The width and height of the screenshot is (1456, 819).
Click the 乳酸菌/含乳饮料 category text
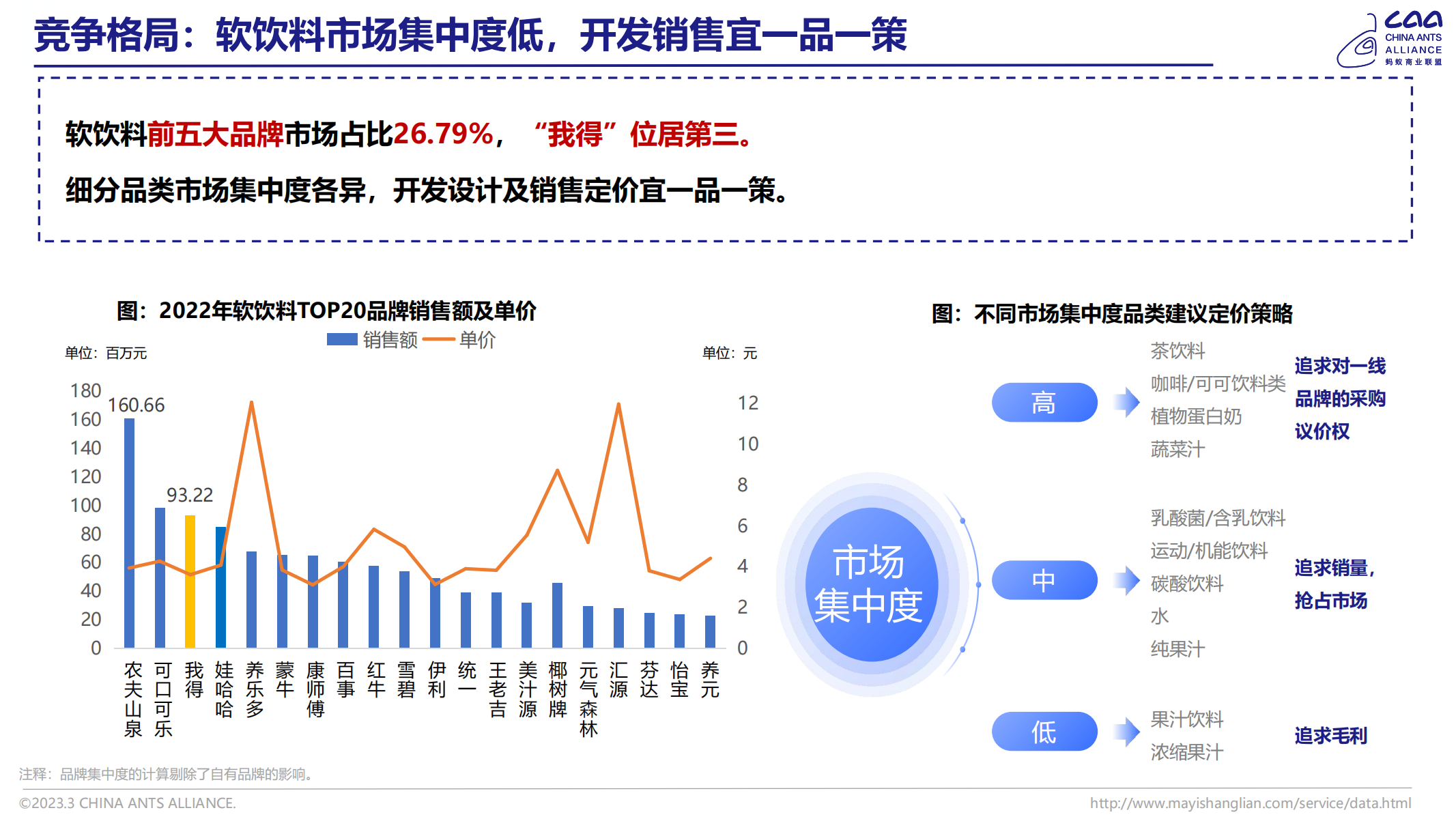(1218, 518)
